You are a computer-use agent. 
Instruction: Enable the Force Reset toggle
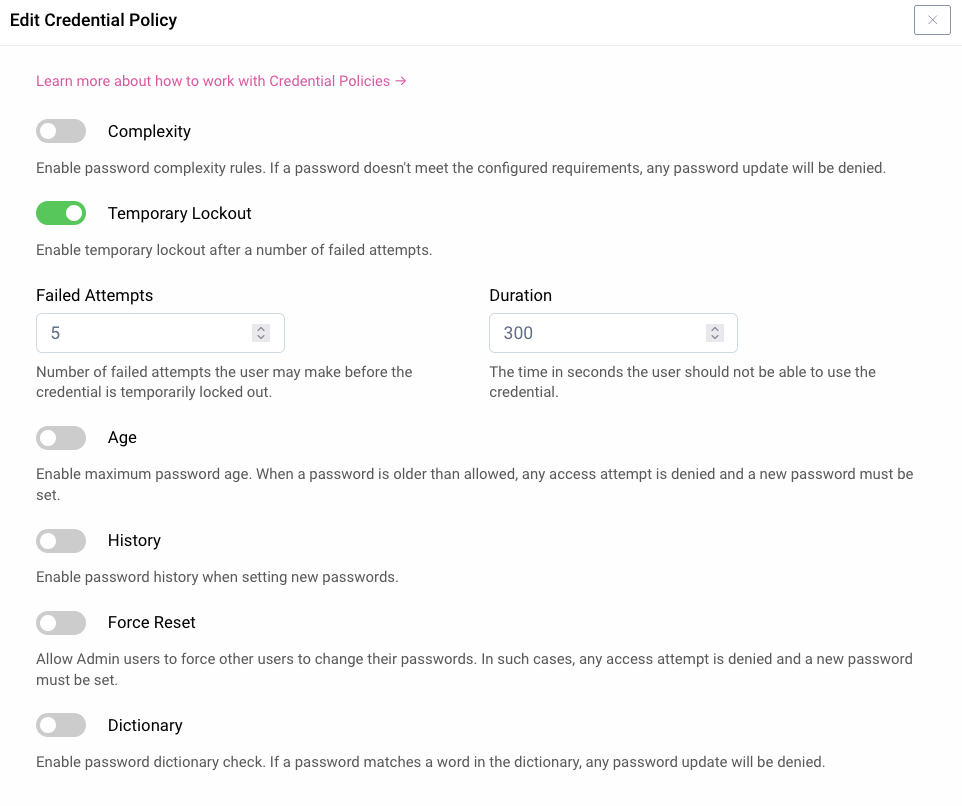tap(61, 623)
